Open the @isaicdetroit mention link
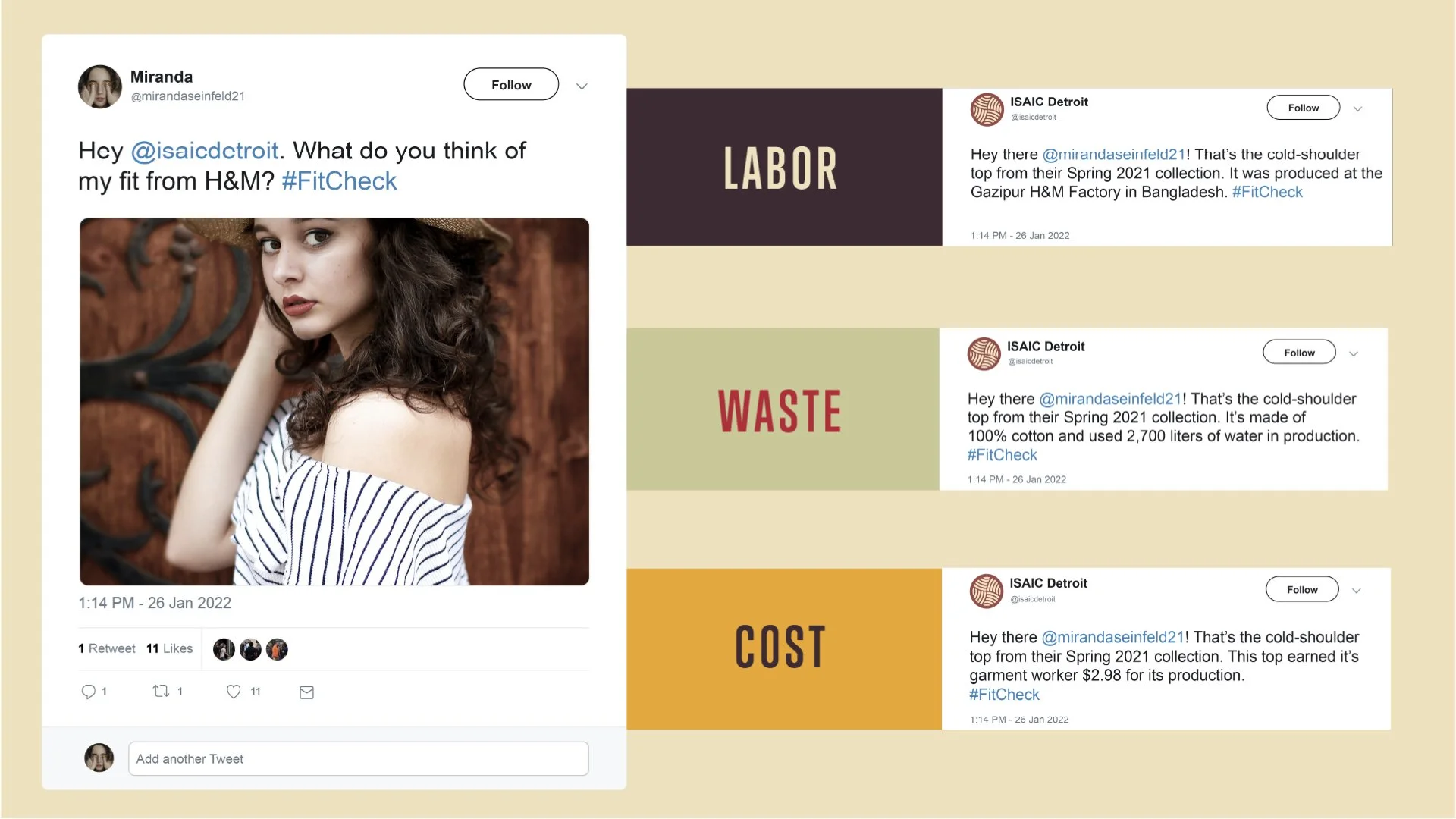The image size is (1456, 819). click(x=205, y=151)
